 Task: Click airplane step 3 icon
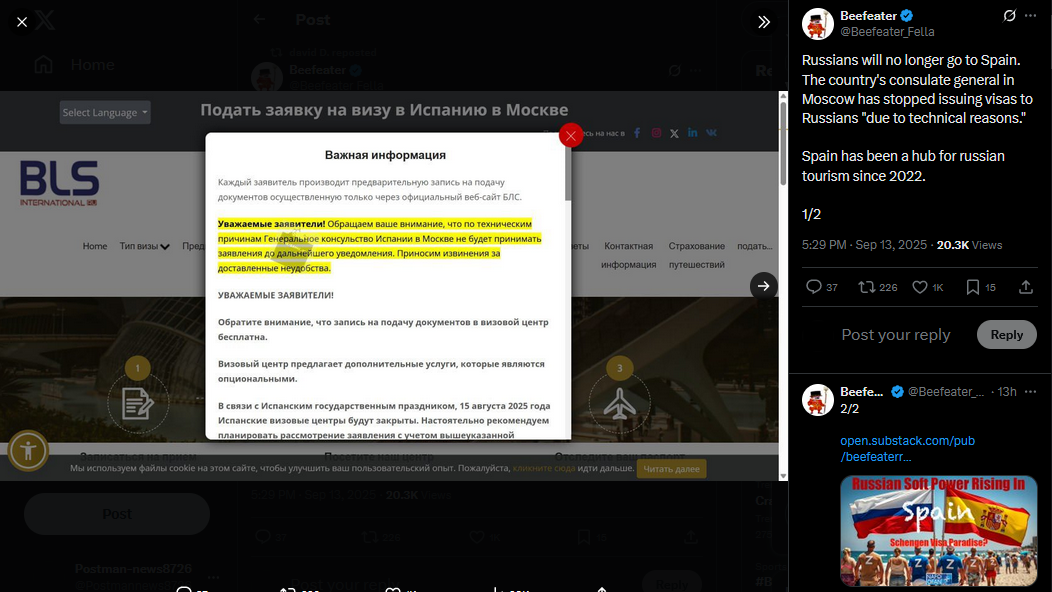[x=619, y=403]
